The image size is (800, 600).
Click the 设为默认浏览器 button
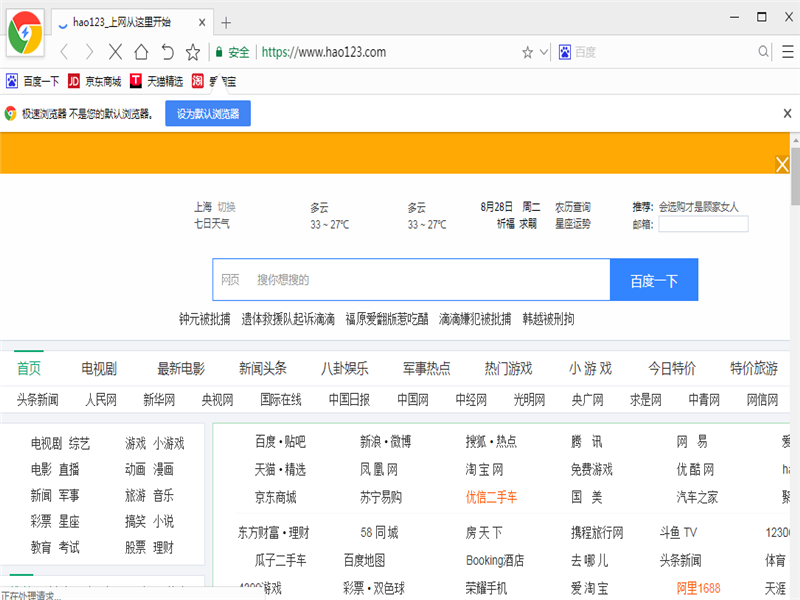pyautogui.click(x=208, y=113)
